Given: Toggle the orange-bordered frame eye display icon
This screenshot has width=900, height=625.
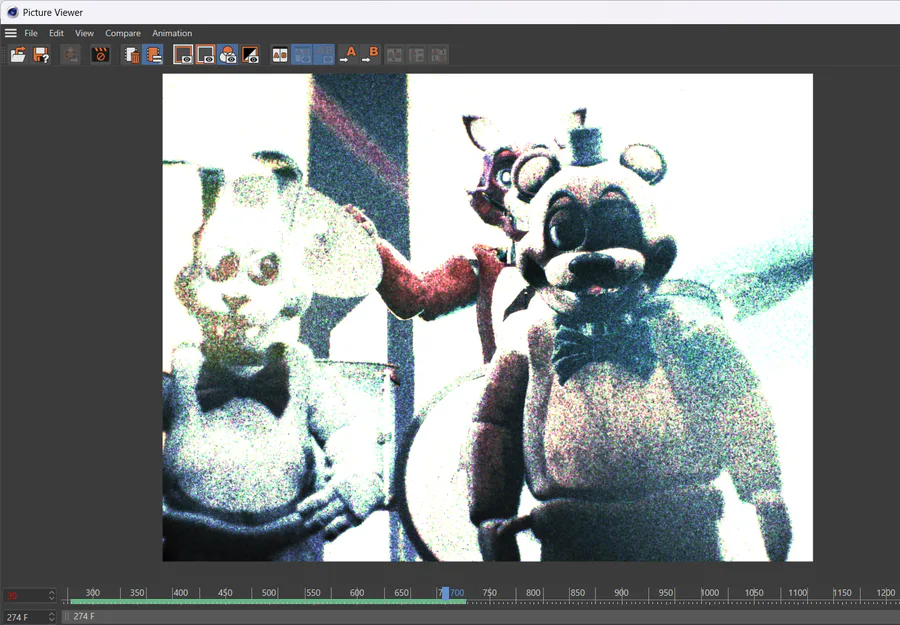Looking at the screenshot, I should (x=205, y=55).
